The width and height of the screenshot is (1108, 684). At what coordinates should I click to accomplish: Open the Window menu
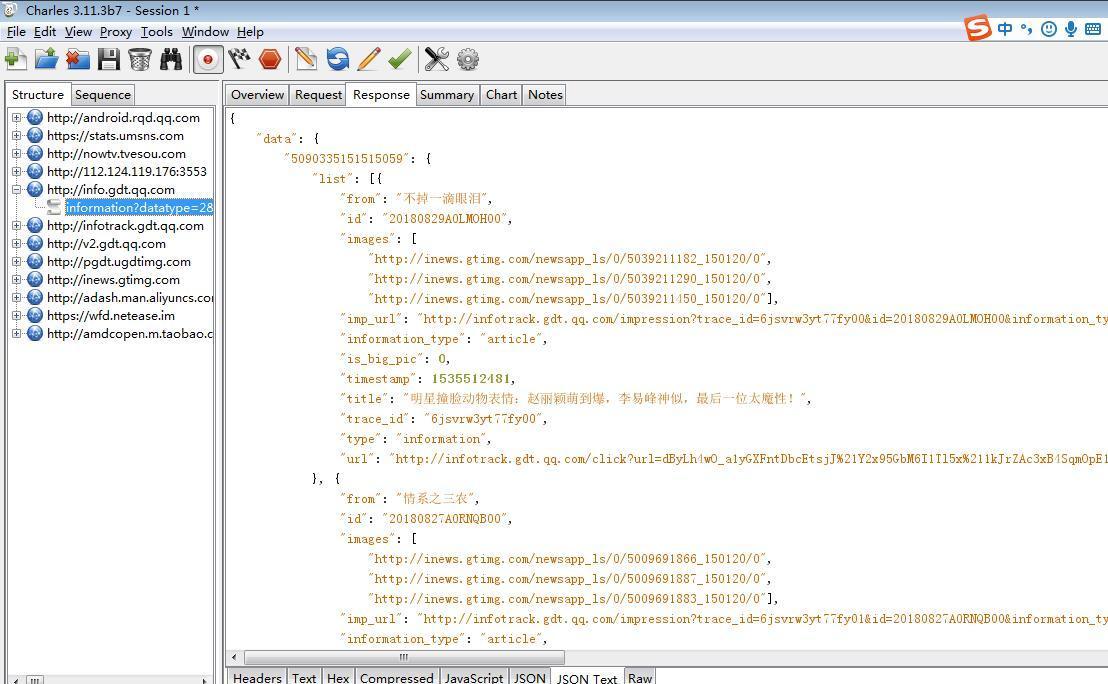[x=205, y=32]
